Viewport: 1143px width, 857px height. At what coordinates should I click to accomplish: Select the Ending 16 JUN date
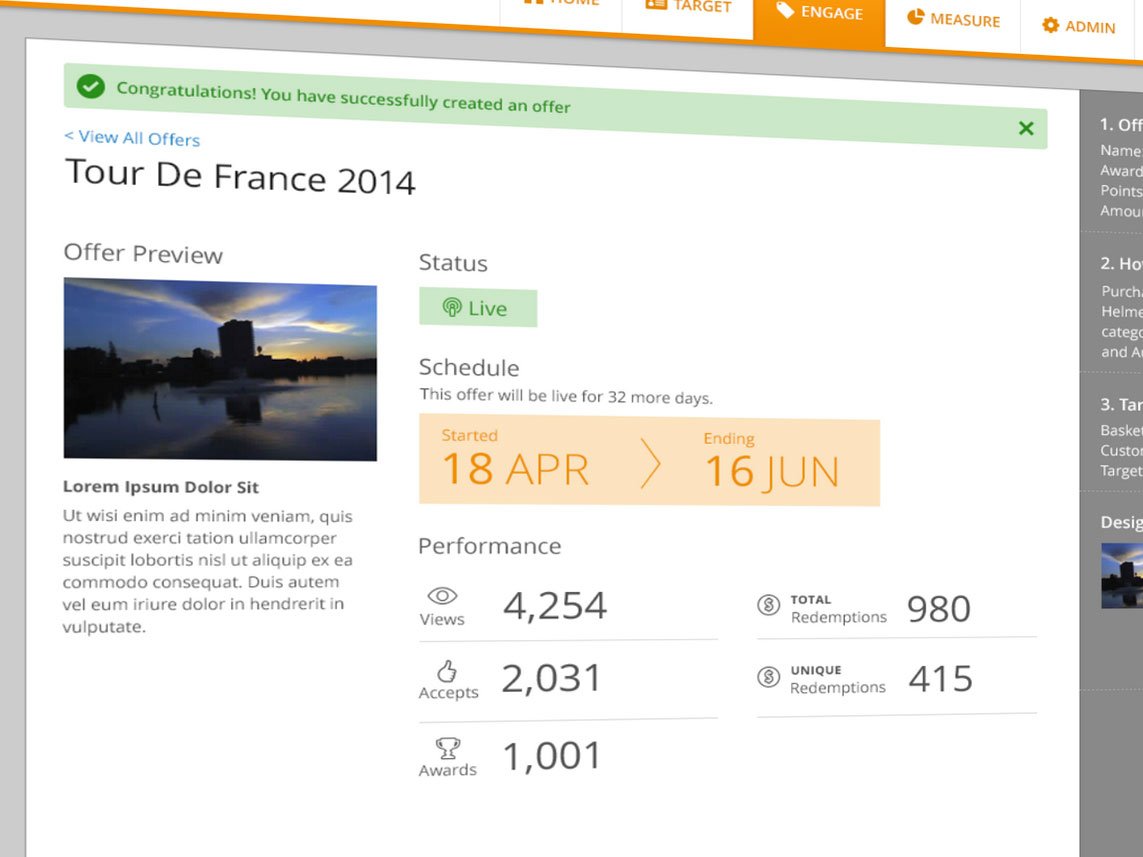[x=771, y=463]
